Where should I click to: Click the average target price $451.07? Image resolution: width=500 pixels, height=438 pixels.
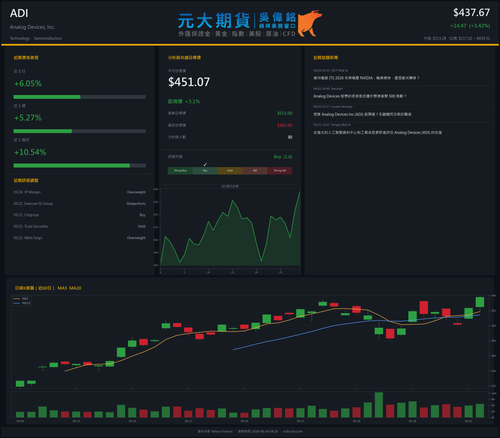pos(189,82)
